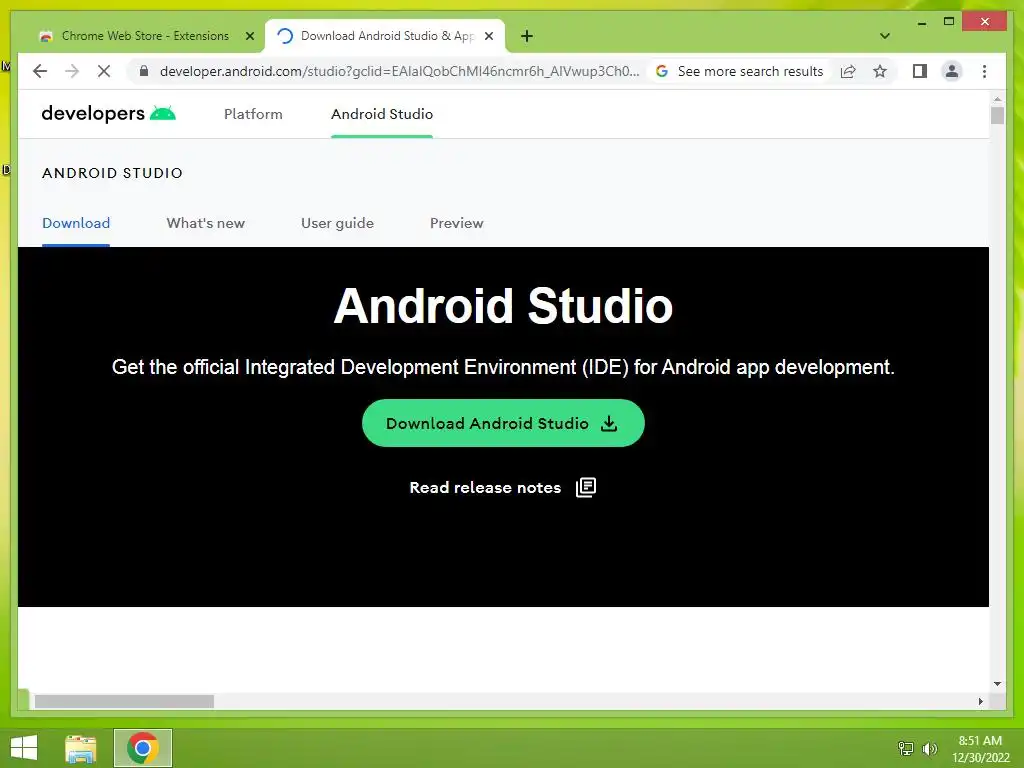Stop loading the page
This screenshot has height=768, width=1024.
click(x=104, y=71)
